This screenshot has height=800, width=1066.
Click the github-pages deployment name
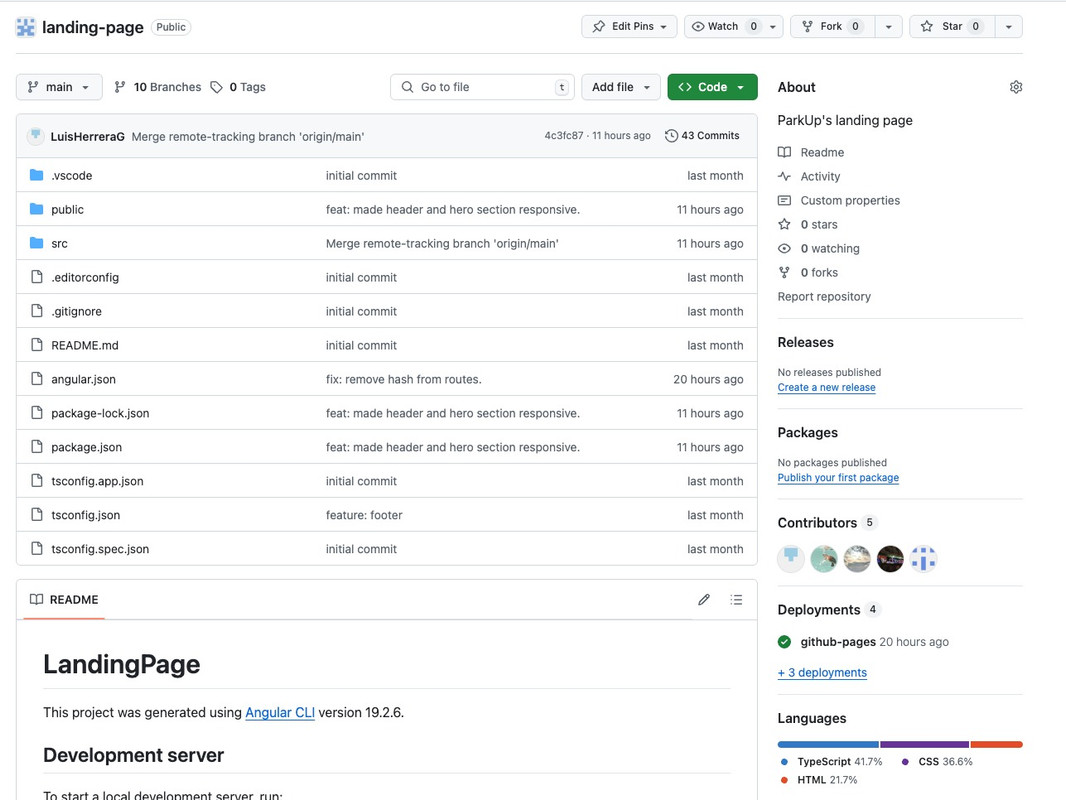(838, 642)
